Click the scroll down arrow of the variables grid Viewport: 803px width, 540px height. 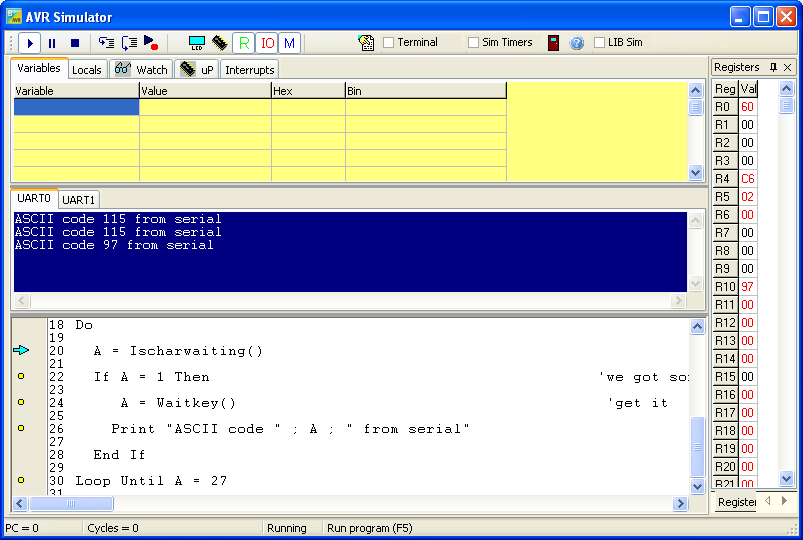(x=695, y=173)
